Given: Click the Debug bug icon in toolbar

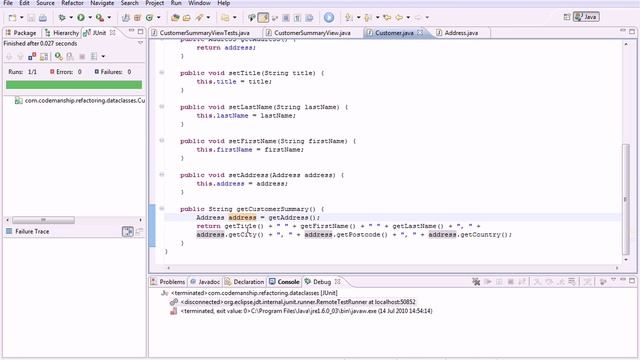Looking at the screenshot, I should (x=62, y=18).
